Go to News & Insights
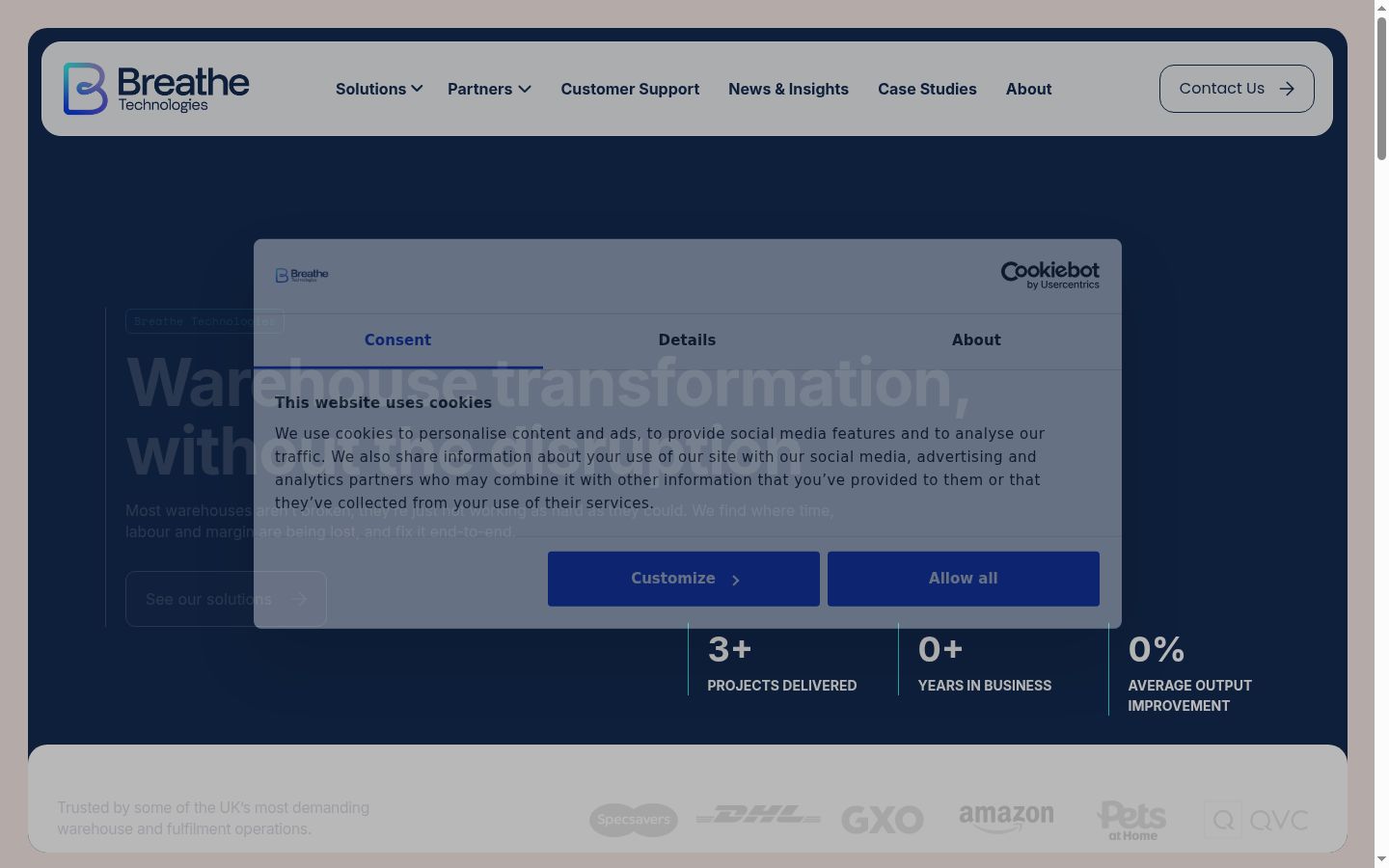Screen dimensions: 1389x868 [x=788, y=89]
